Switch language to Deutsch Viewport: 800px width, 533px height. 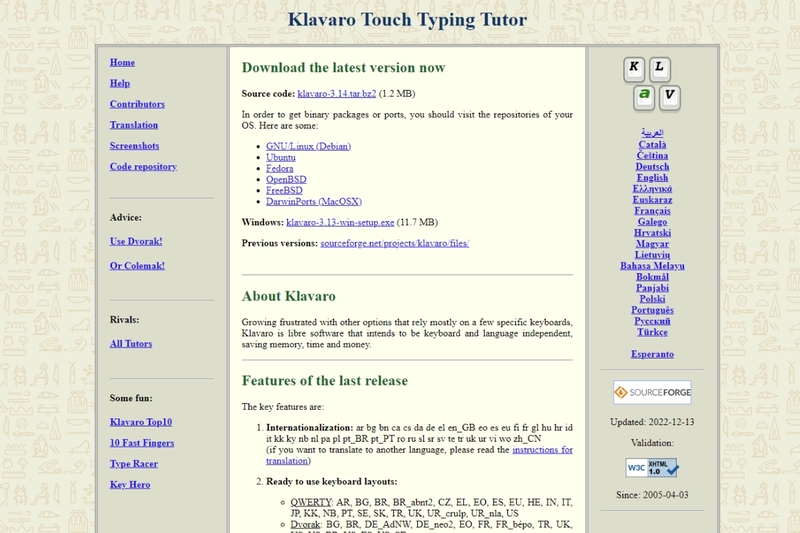click(652, 167)
